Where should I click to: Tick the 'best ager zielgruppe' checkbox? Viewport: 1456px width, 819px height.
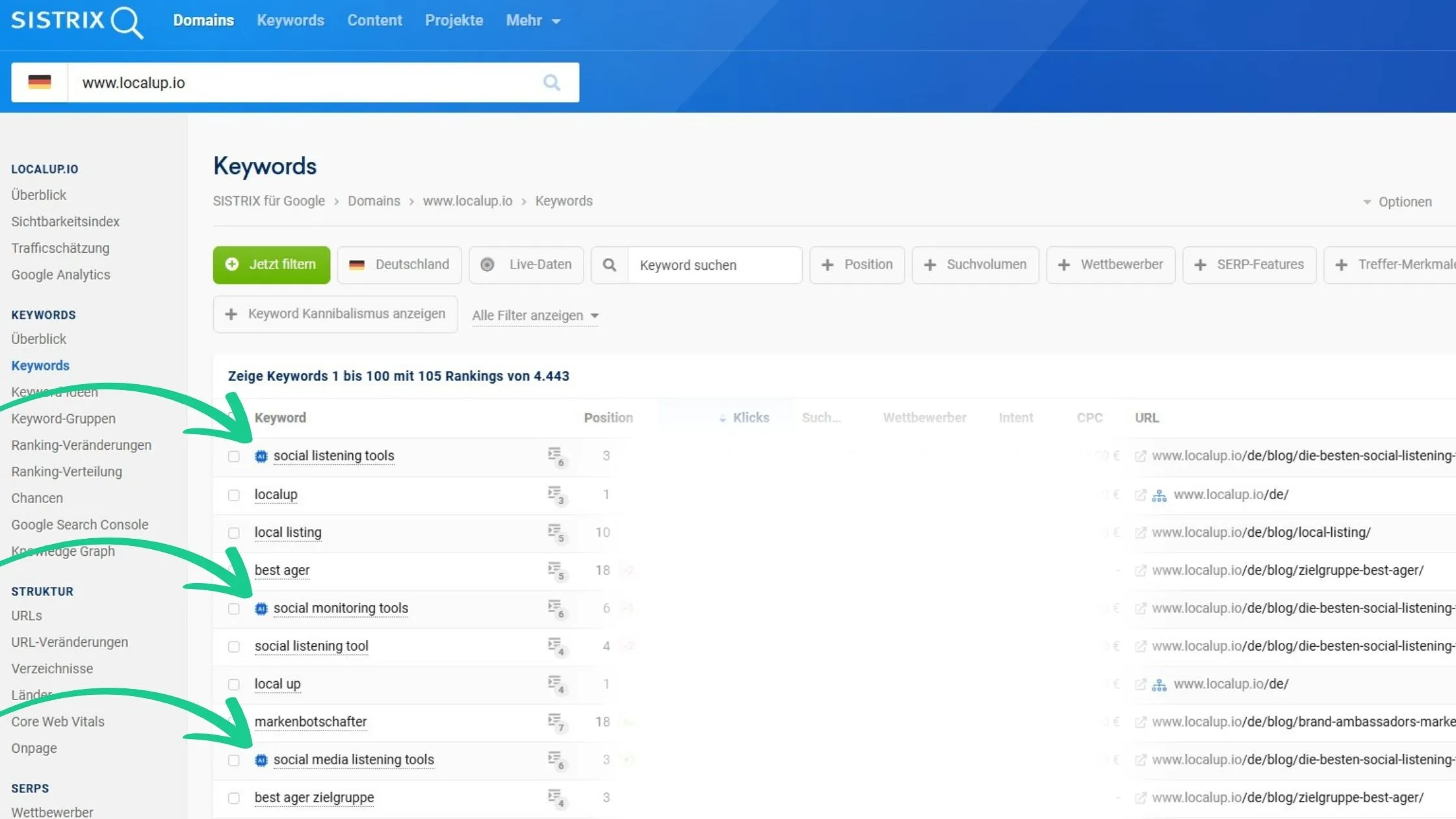click(x=234, y=798)
